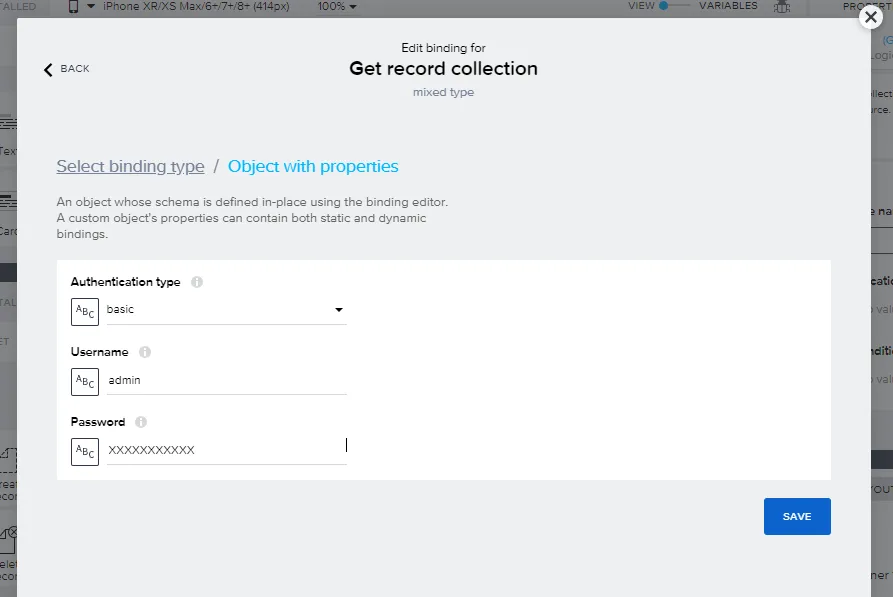The width and height of the screenshot is (893, 597).
Task: Expand the Authentication type dropdown arrow
Action: [x=338, y=310]
